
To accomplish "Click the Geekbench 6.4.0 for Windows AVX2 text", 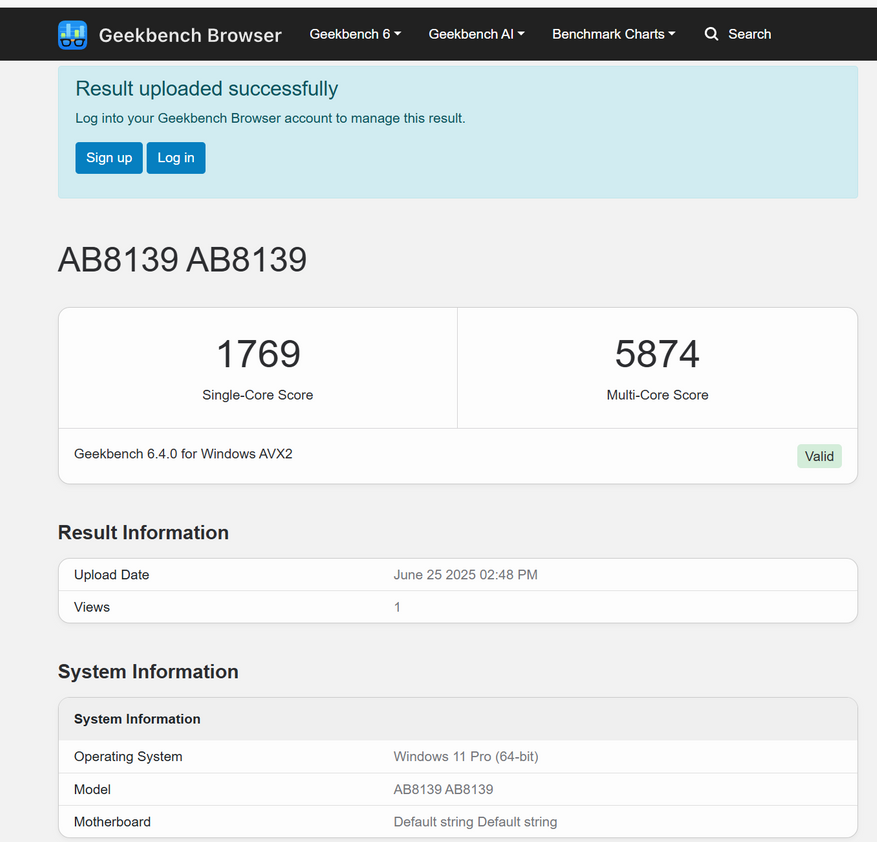I will coord(183,454).
